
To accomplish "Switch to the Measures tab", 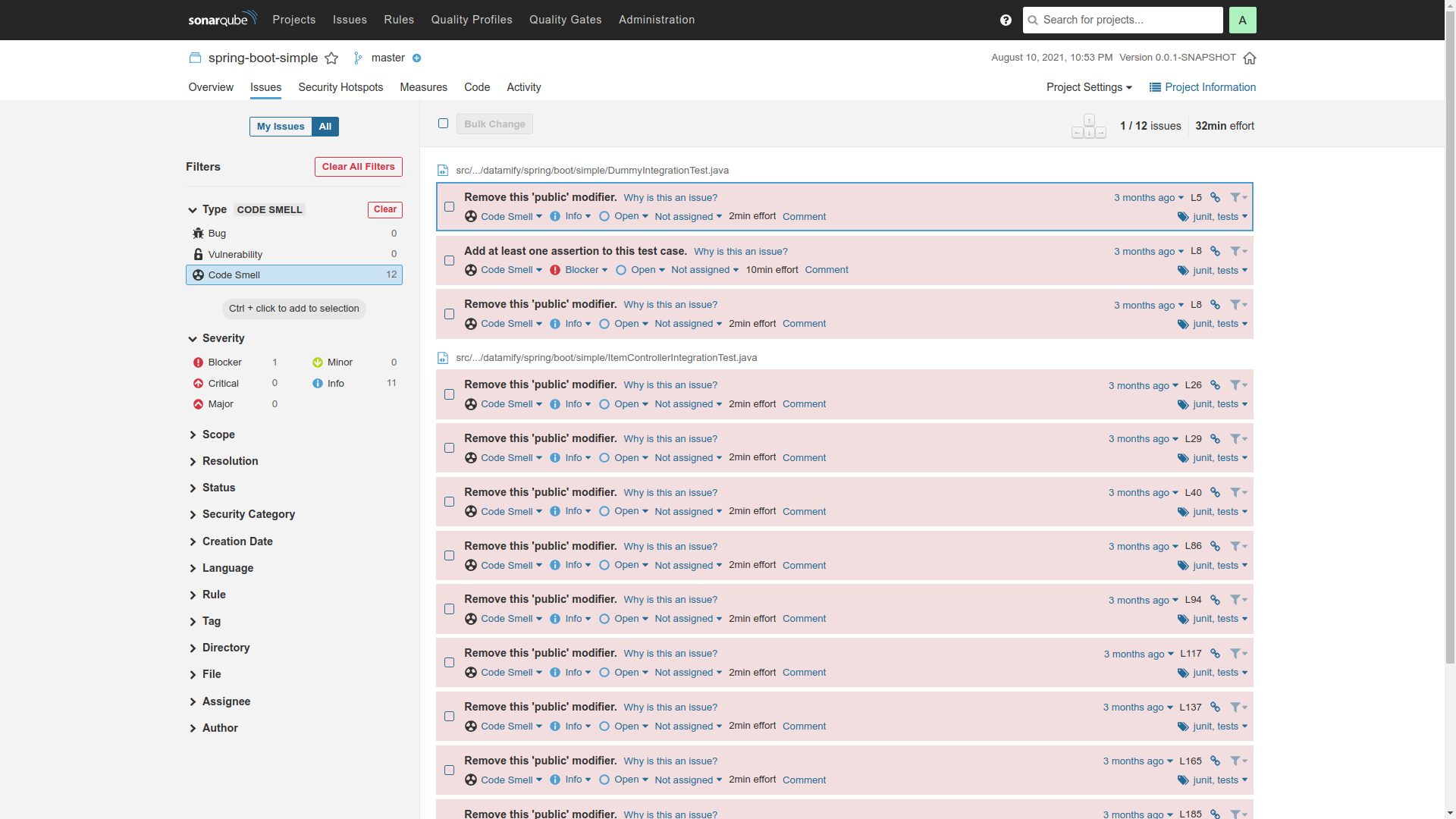I will [422, 87].
